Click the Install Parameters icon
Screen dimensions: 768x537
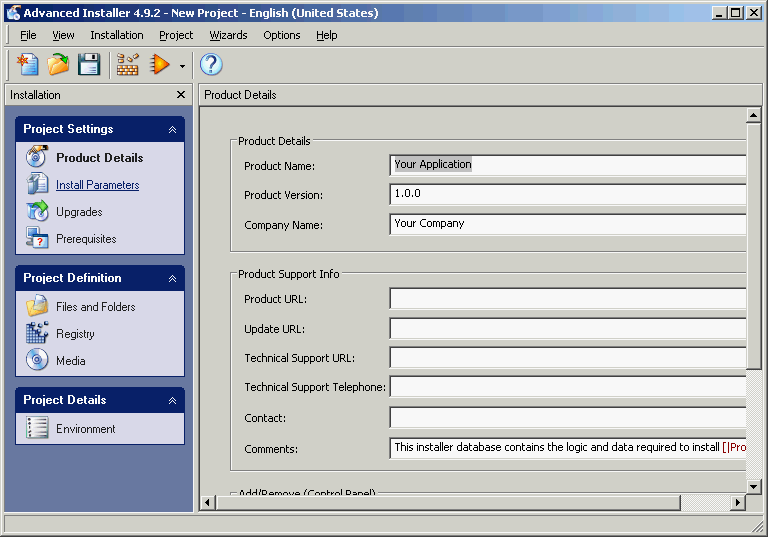coord(37,184)
